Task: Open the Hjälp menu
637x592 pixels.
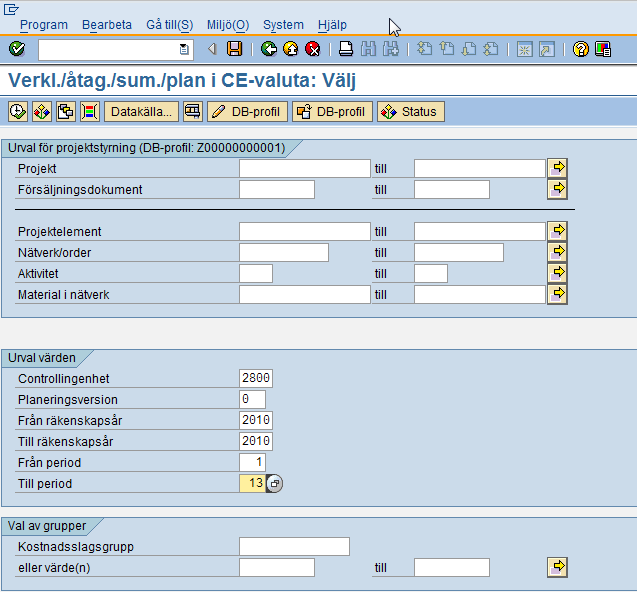Action: pos(332,25)
